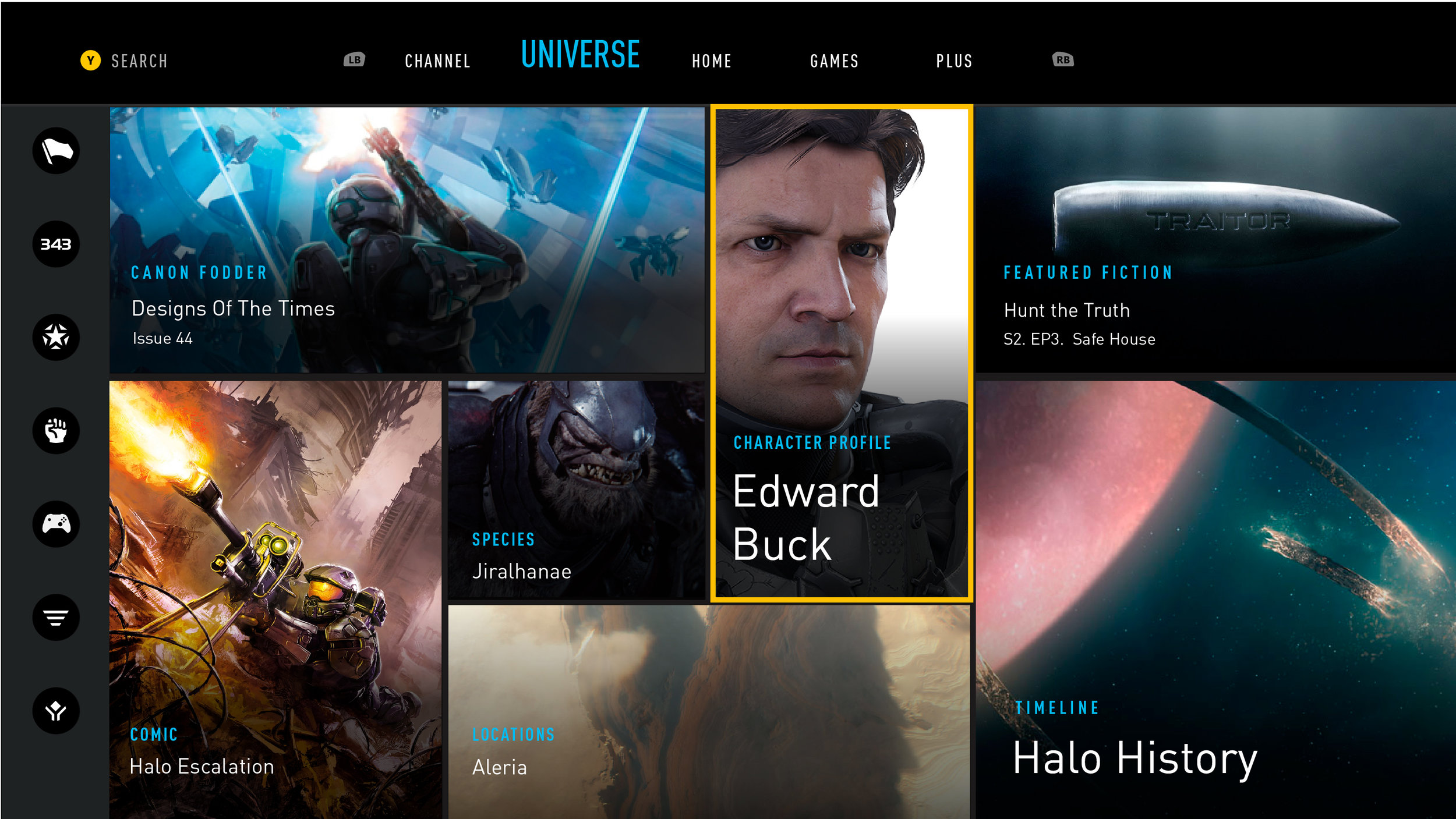Click the flag icon in the sidebar
The height and width of the screenshot is (819, 1456).
(x=56, y=151)
